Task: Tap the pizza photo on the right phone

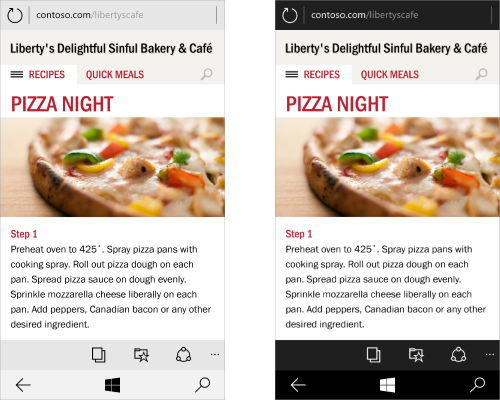Action: point(387,167)
